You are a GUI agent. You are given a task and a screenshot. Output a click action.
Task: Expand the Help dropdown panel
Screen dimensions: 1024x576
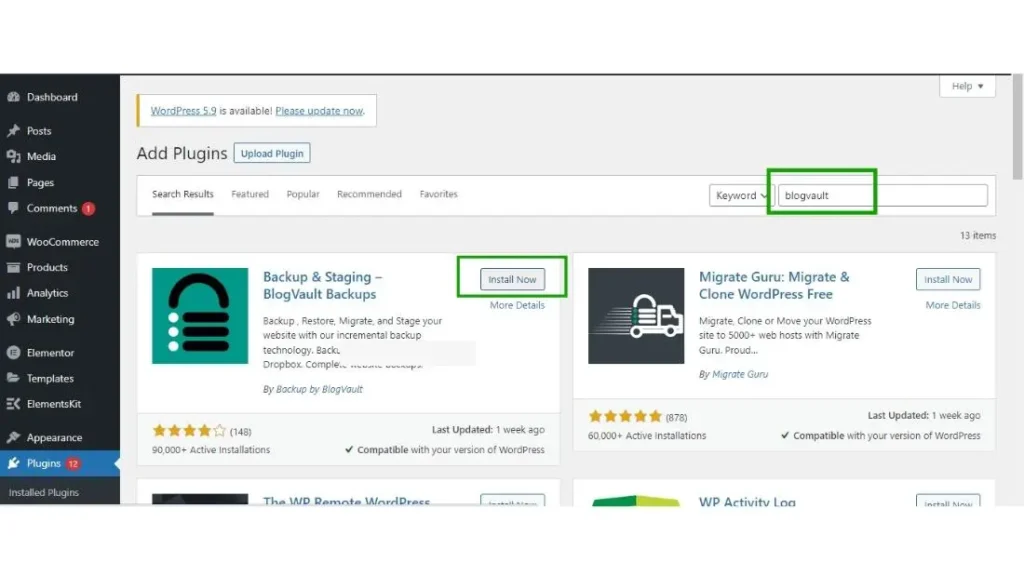tap(967, 86)
